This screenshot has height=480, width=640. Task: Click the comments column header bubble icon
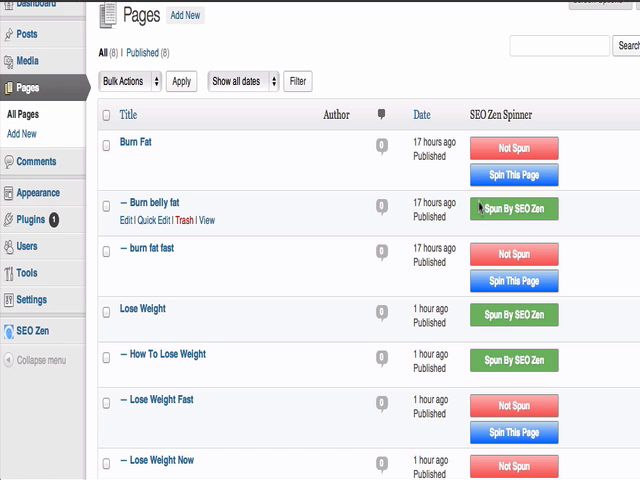click(x=381, y=114)
